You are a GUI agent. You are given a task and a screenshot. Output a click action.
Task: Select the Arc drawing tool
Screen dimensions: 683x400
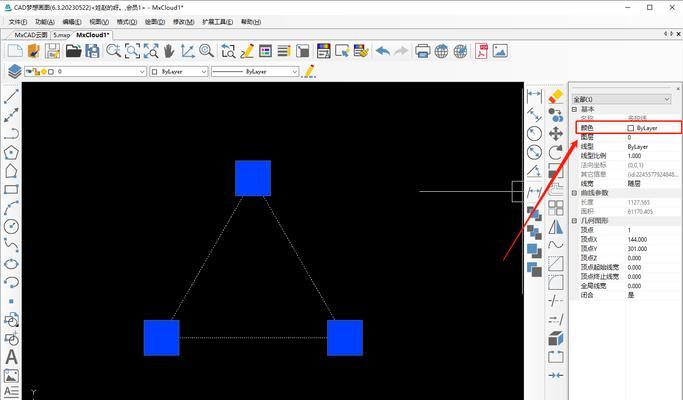[x=11, y=208]
